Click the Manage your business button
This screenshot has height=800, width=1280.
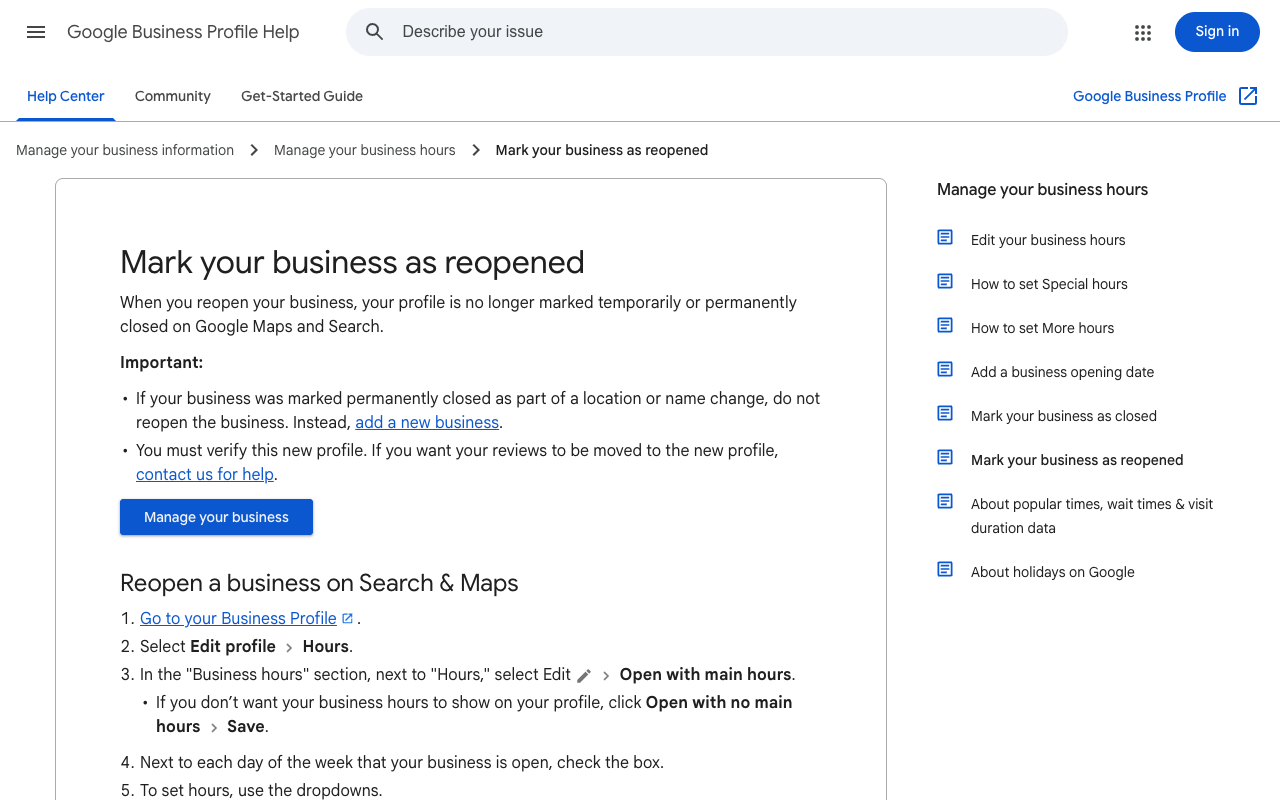coord(216,517)
